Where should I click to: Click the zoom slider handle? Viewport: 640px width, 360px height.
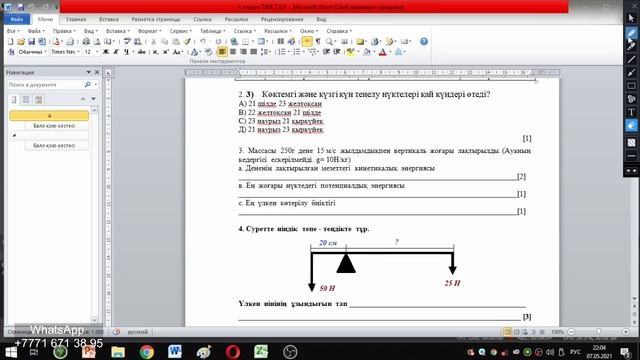[x=598, y=332]
